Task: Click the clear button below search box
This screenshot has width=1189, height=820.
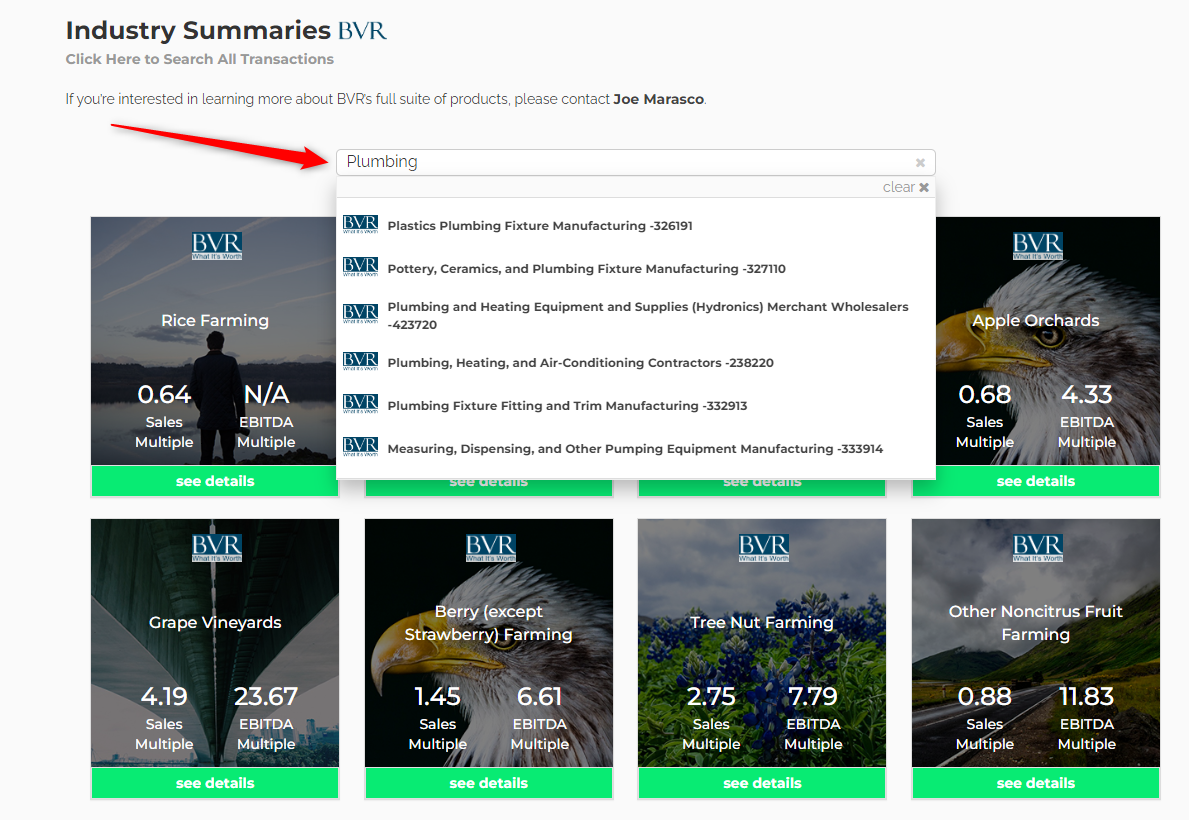Action: pyautogui.click(x=906, y=188)
